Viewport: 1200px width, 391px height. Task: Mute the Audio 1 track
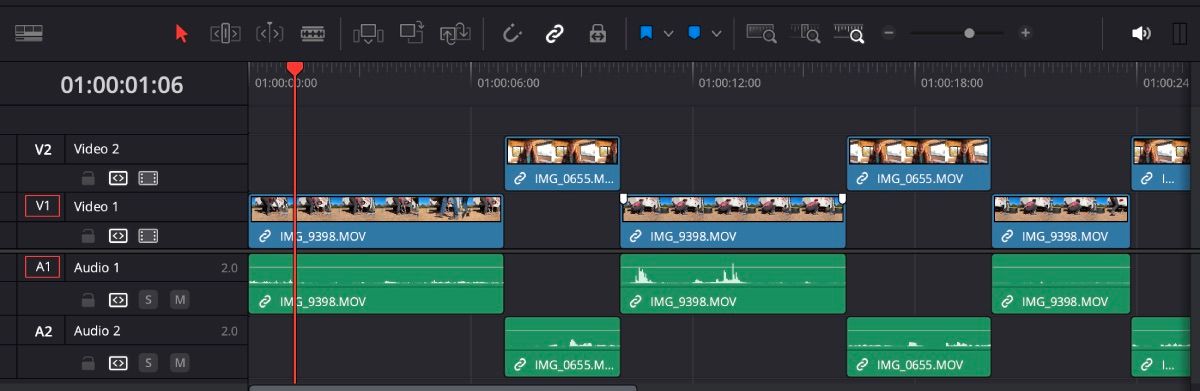point(179,299)
